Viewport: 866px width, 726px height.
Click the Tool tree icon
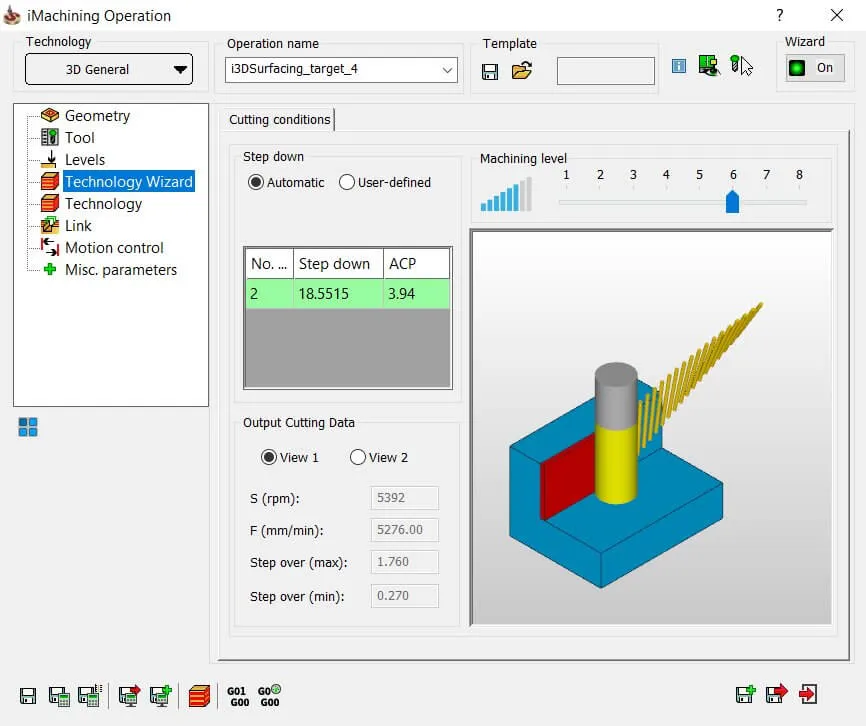point(50,137)
